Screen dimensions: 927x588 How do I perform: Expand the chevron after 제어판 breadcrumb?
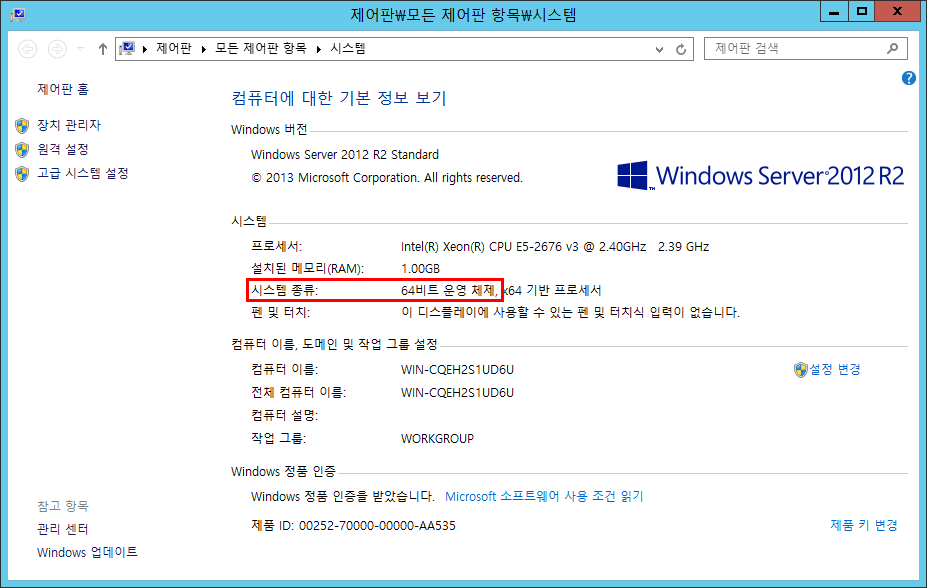pyautogui.click(x=204, y=49)
